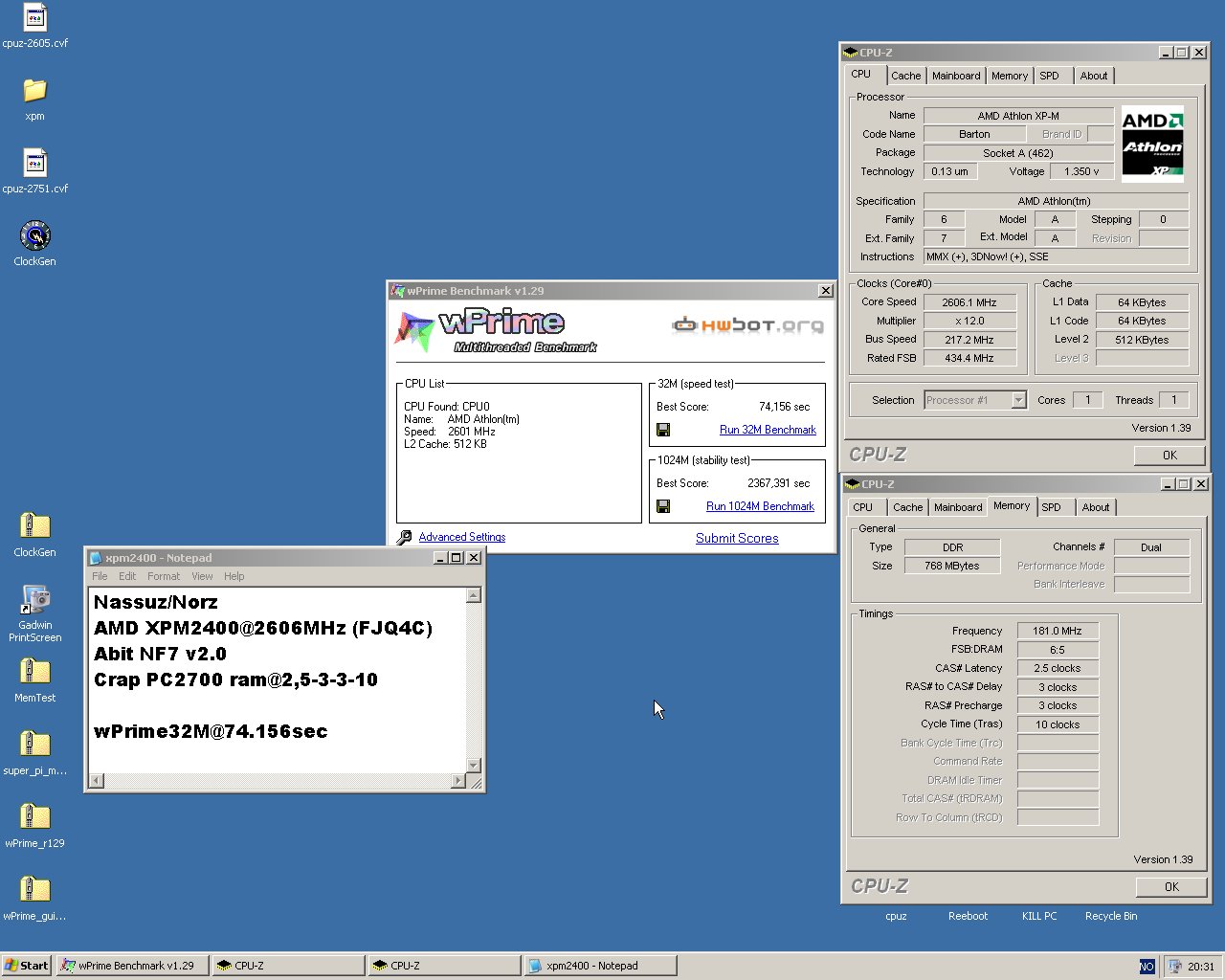Click Notepad horizontal scrollbar left arrow

96,781
